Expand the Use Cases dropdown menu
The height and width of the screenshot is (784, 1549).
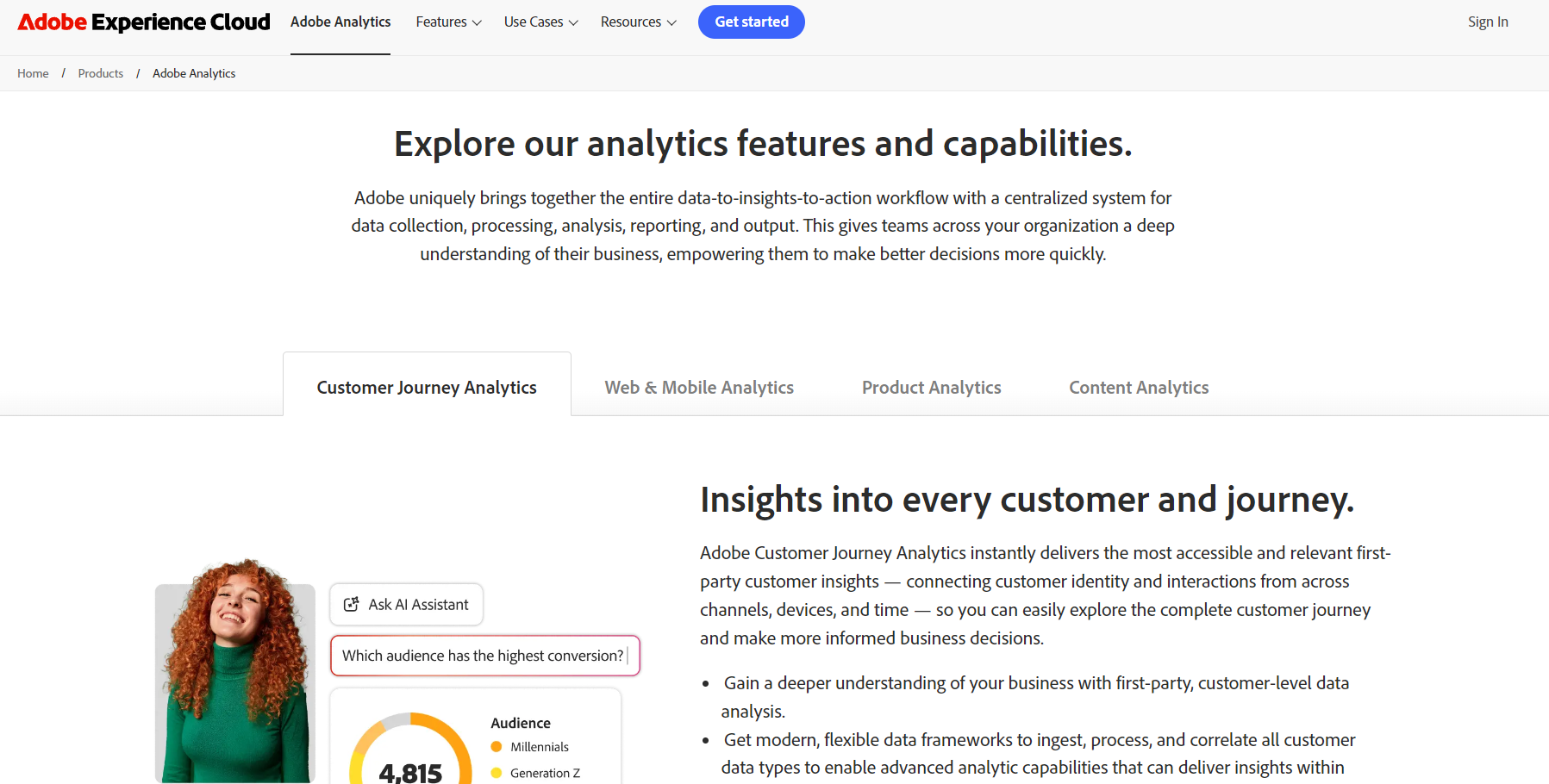540,22
